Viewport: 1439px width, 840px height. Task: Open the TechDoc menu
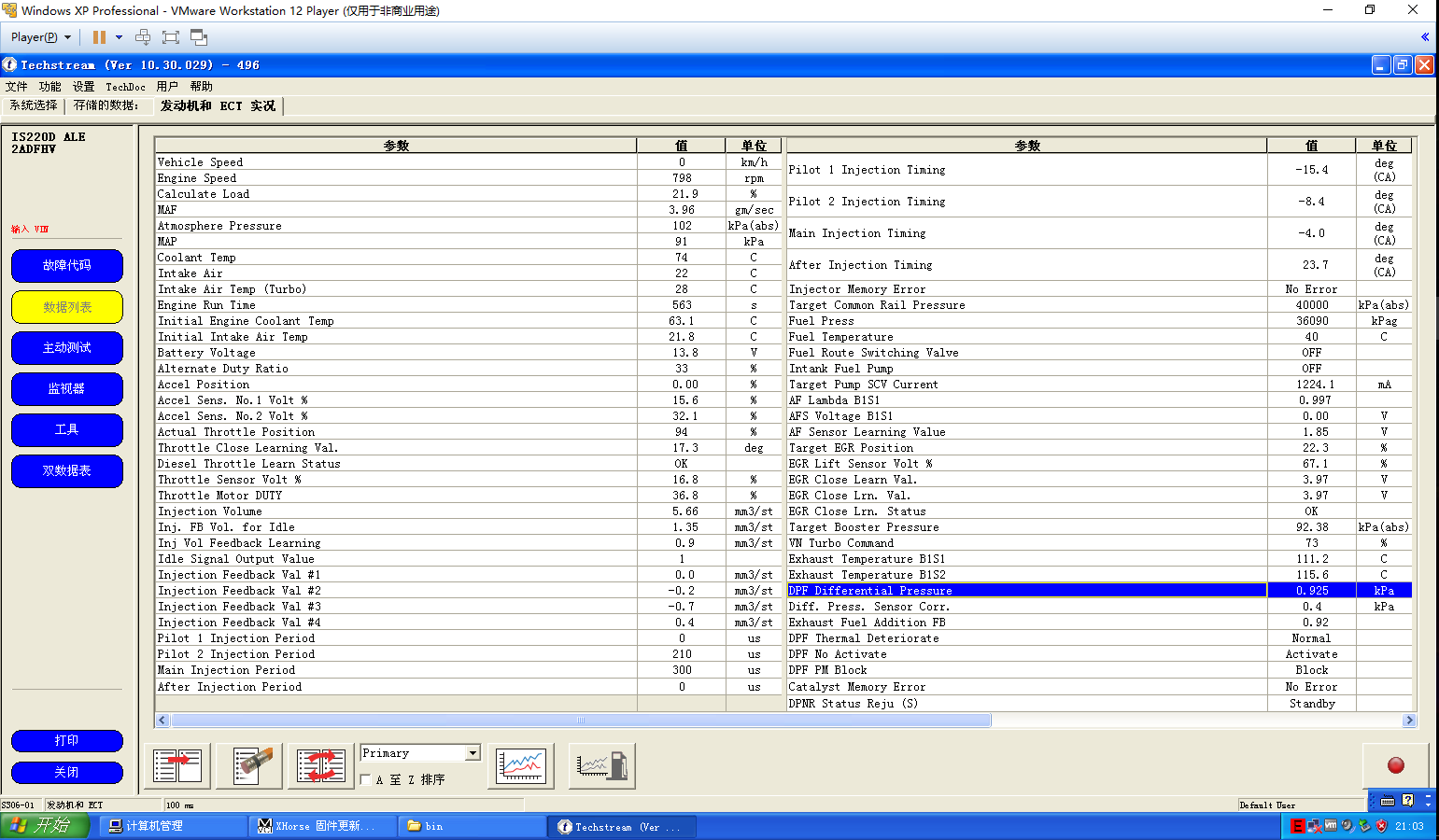coord(125,86)
